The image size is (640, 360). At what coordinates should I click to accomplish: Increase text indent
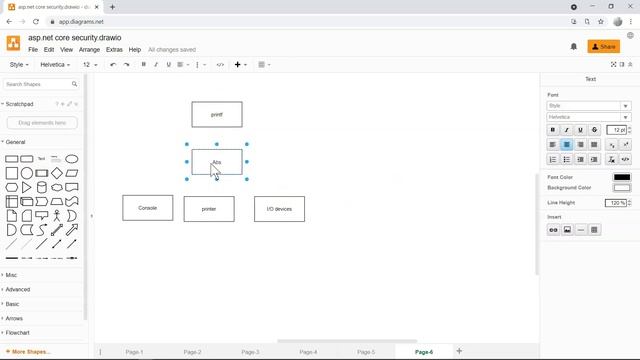tap(594, 159)
